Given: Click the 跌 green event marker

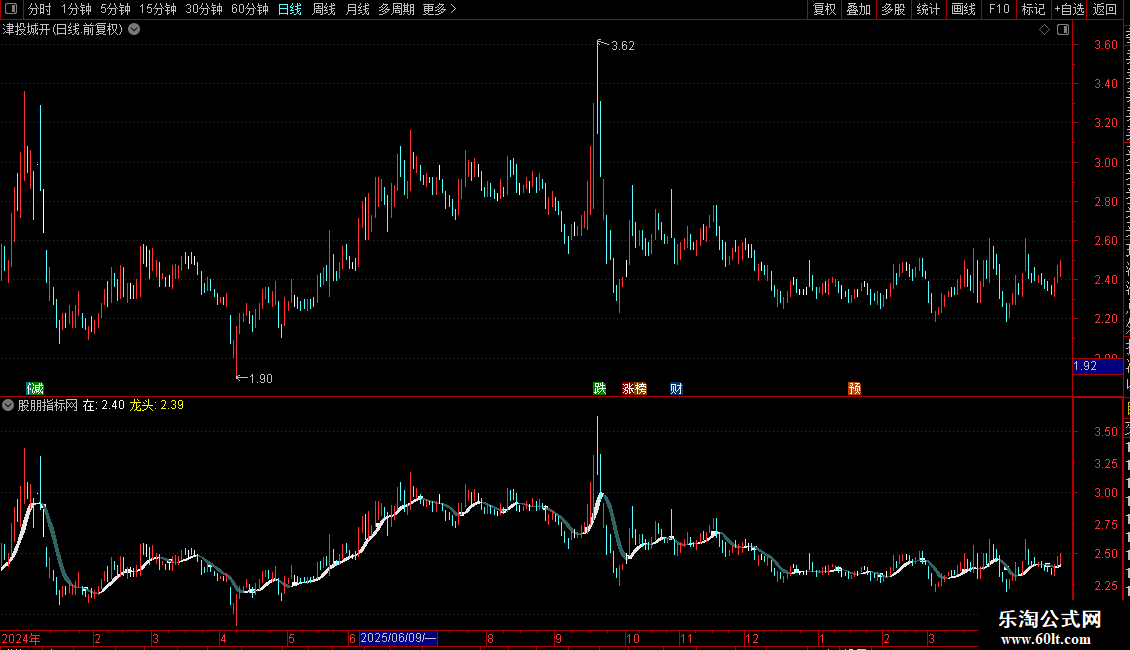Looking at the screenshot, I should pyautogui.click(x=600, y=388).
